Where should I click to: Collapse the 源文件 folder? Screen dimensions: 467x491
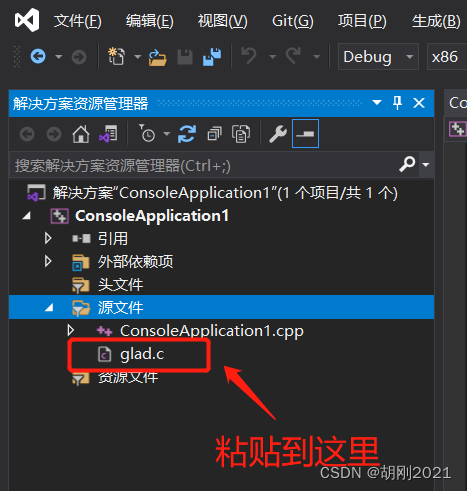pos(49,307)
